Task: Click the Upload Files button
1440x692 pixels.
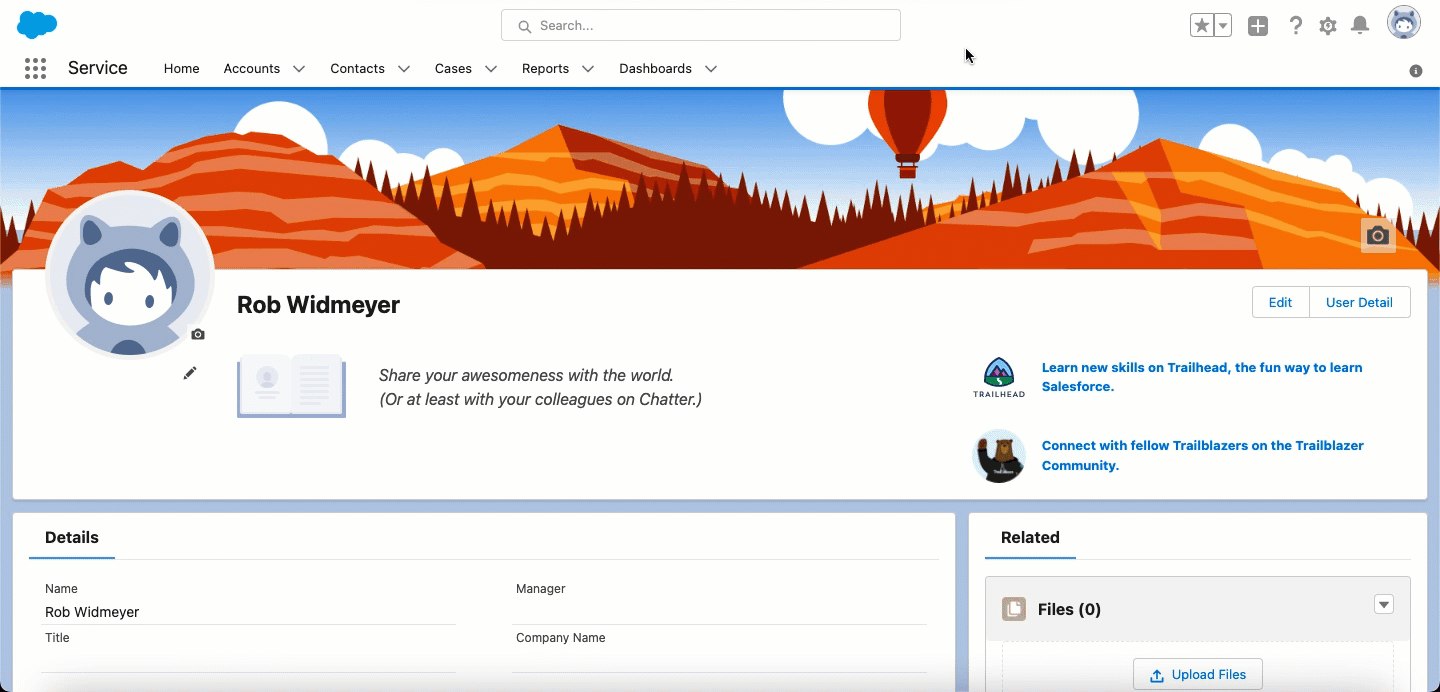Action: pos(1198,674)
